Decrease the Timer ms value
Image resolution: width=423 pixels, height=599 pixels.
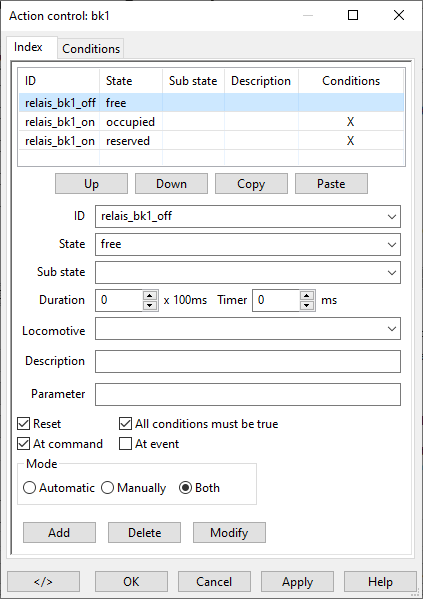click(307, 305)
